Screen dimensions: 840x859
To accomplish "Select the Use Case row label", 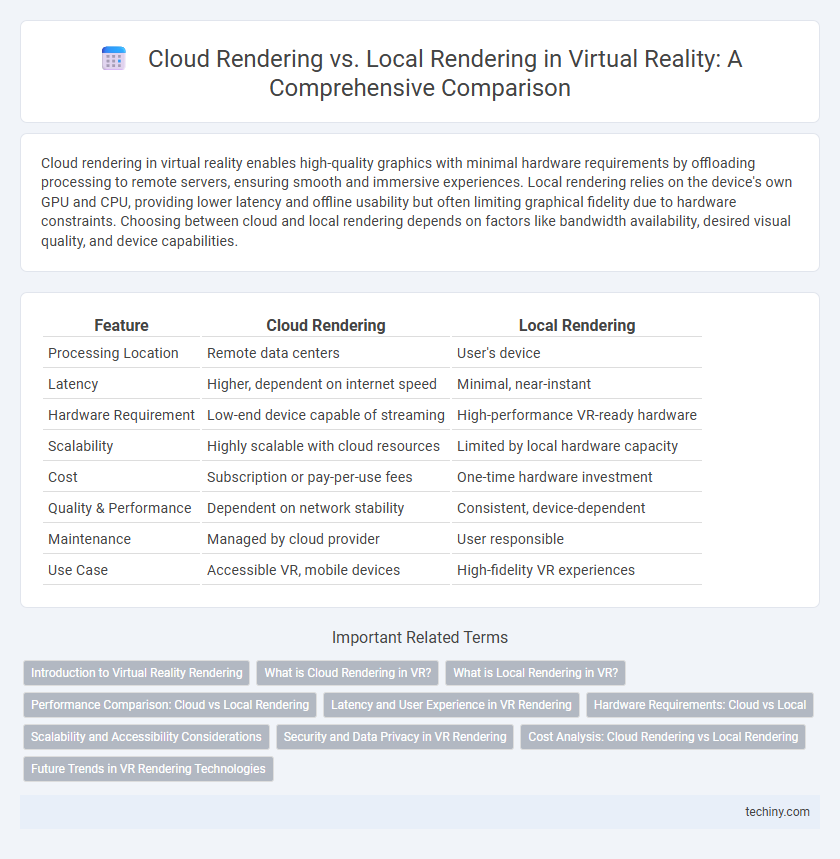I will coord(121,570).
